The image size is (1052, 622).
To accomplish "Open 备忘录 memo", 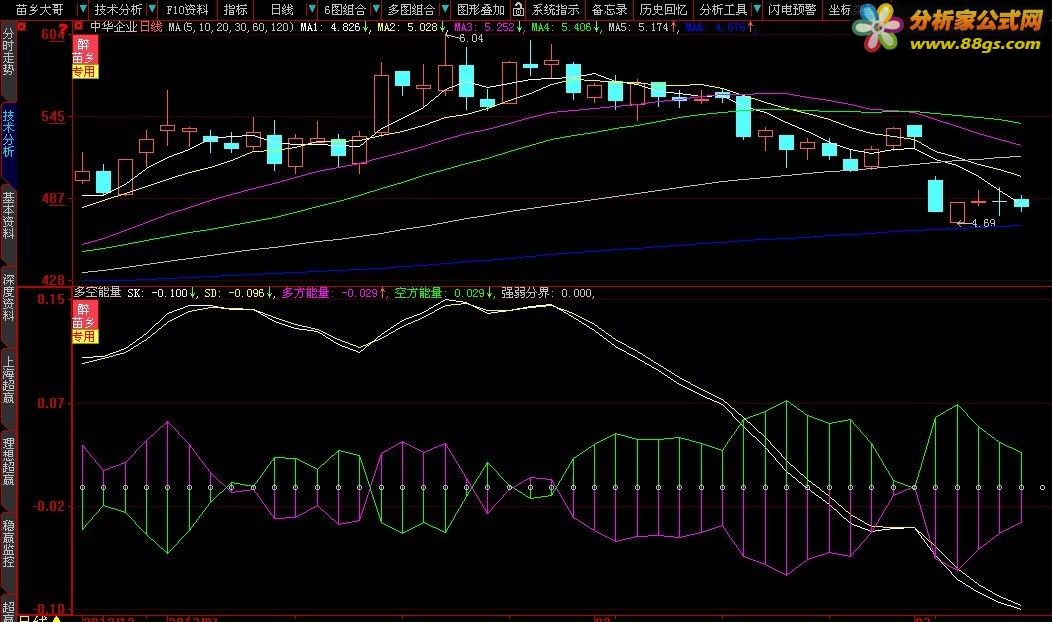I will point(609,9).
